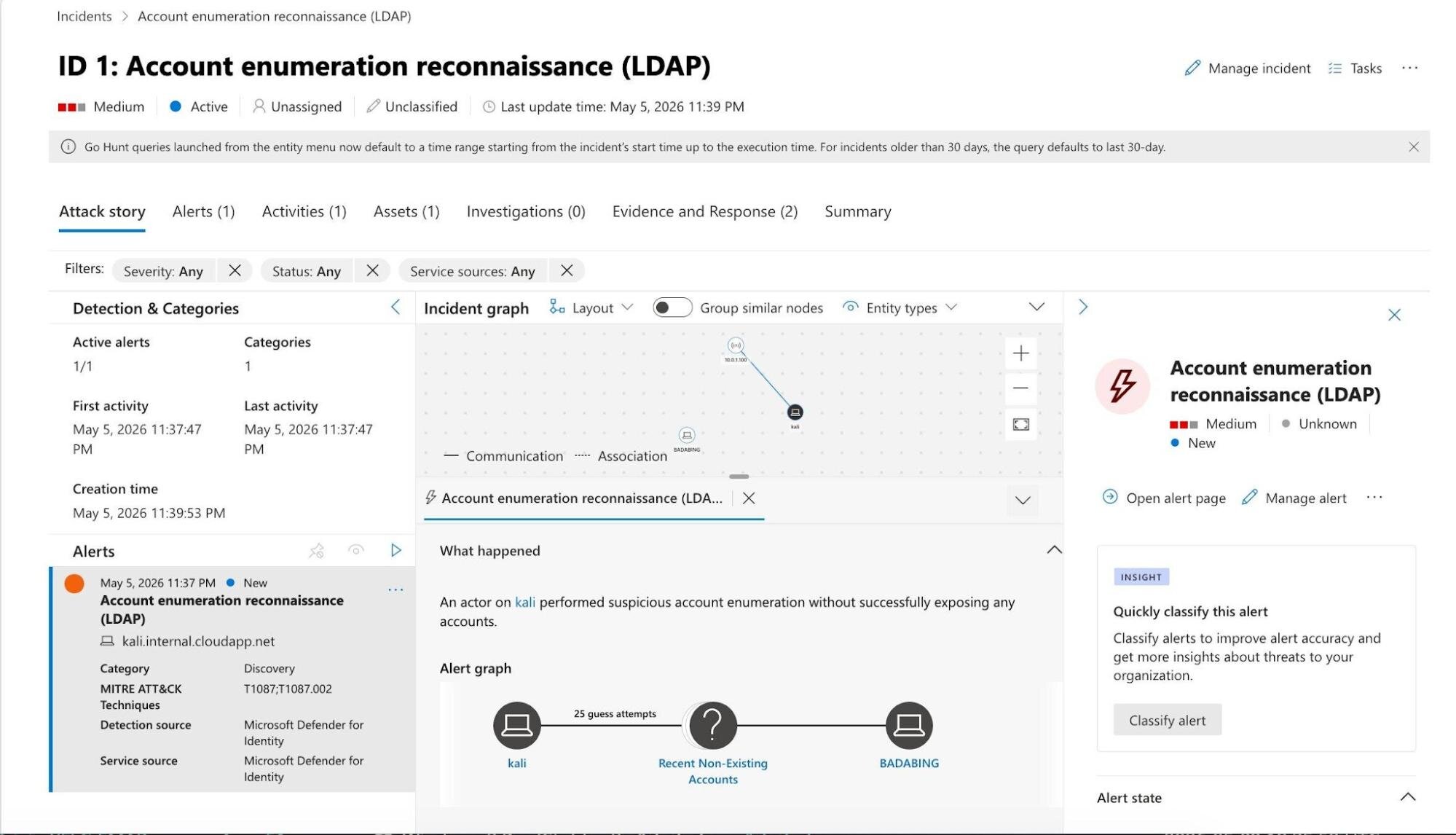Screen dimensions: 1456x835
Task: Zoom out on the incident graph
Action: tap(1020, 388)
